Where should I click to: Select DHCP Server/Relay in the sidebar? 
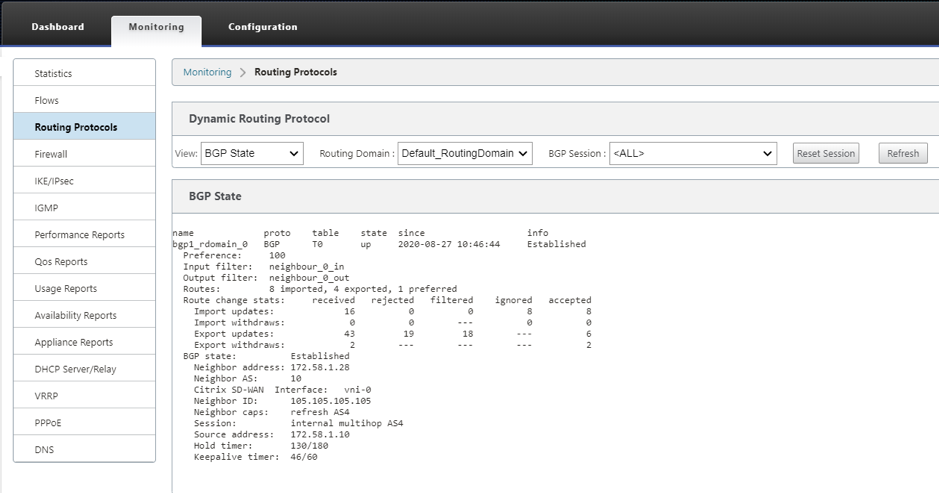point(84,369)
